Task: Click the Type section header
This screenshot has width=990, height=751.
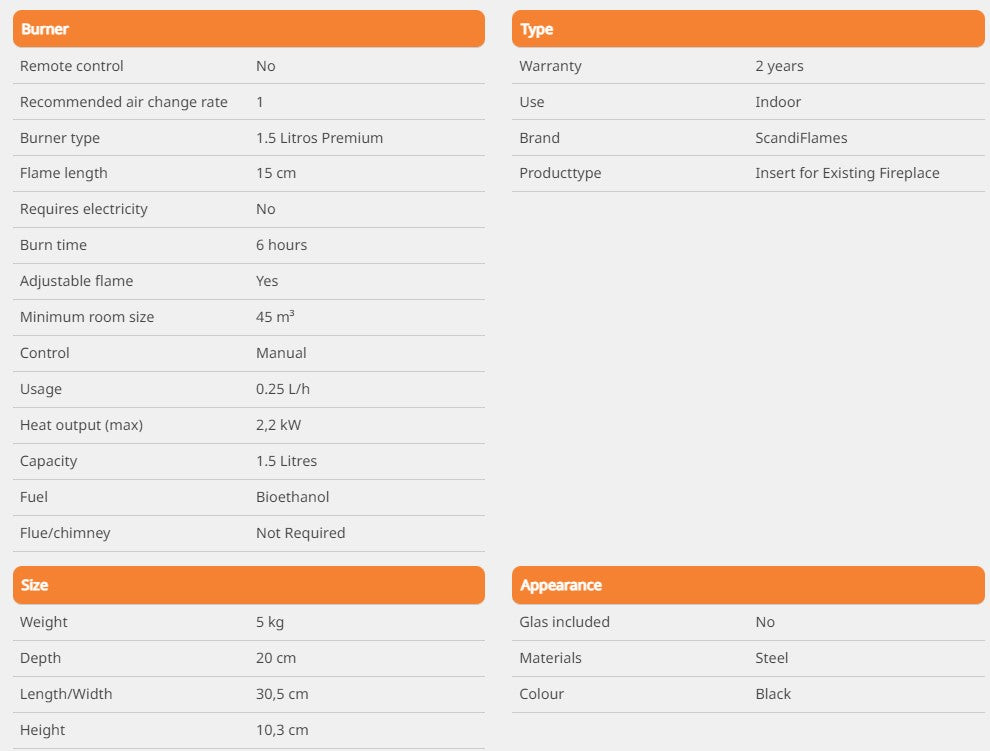Action: 537,29
